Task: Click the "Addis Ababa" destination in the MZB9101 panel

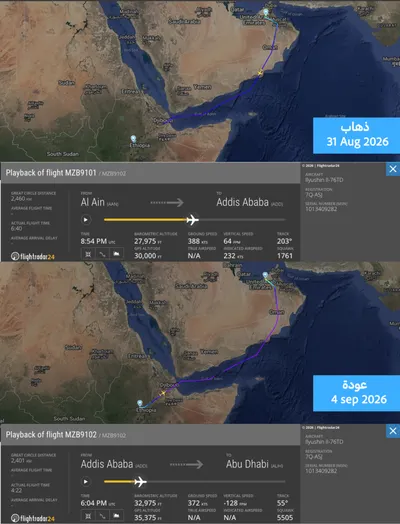Action: (x=243, y=202)
